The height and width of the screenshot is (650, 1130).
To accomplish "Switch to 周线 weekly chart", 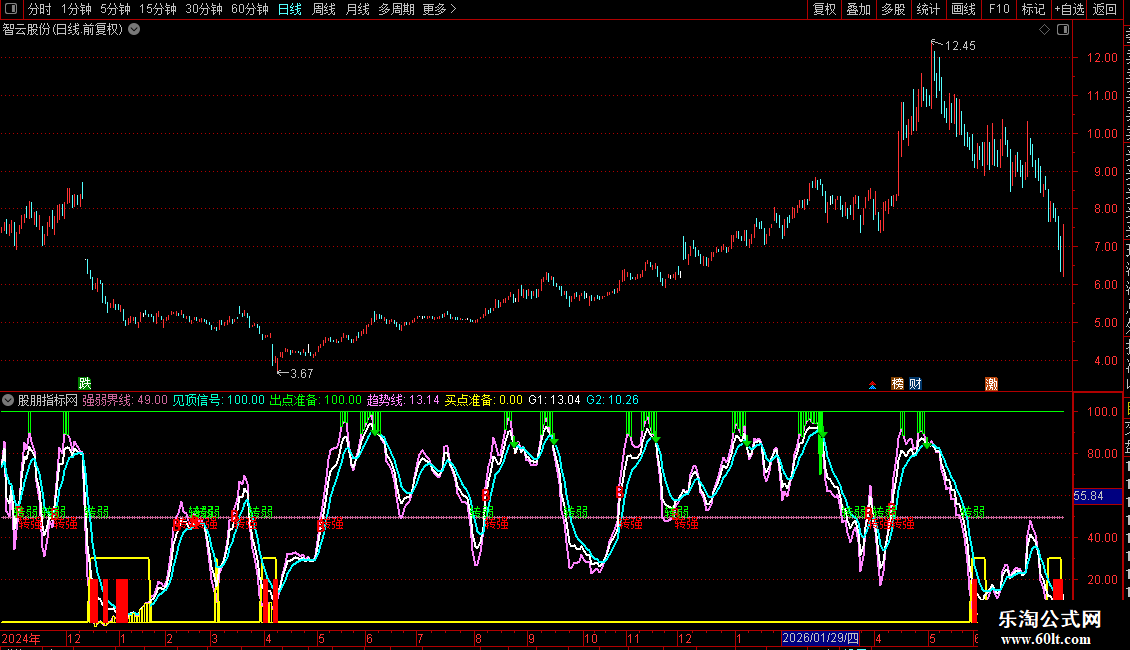I will coord(324,9).
